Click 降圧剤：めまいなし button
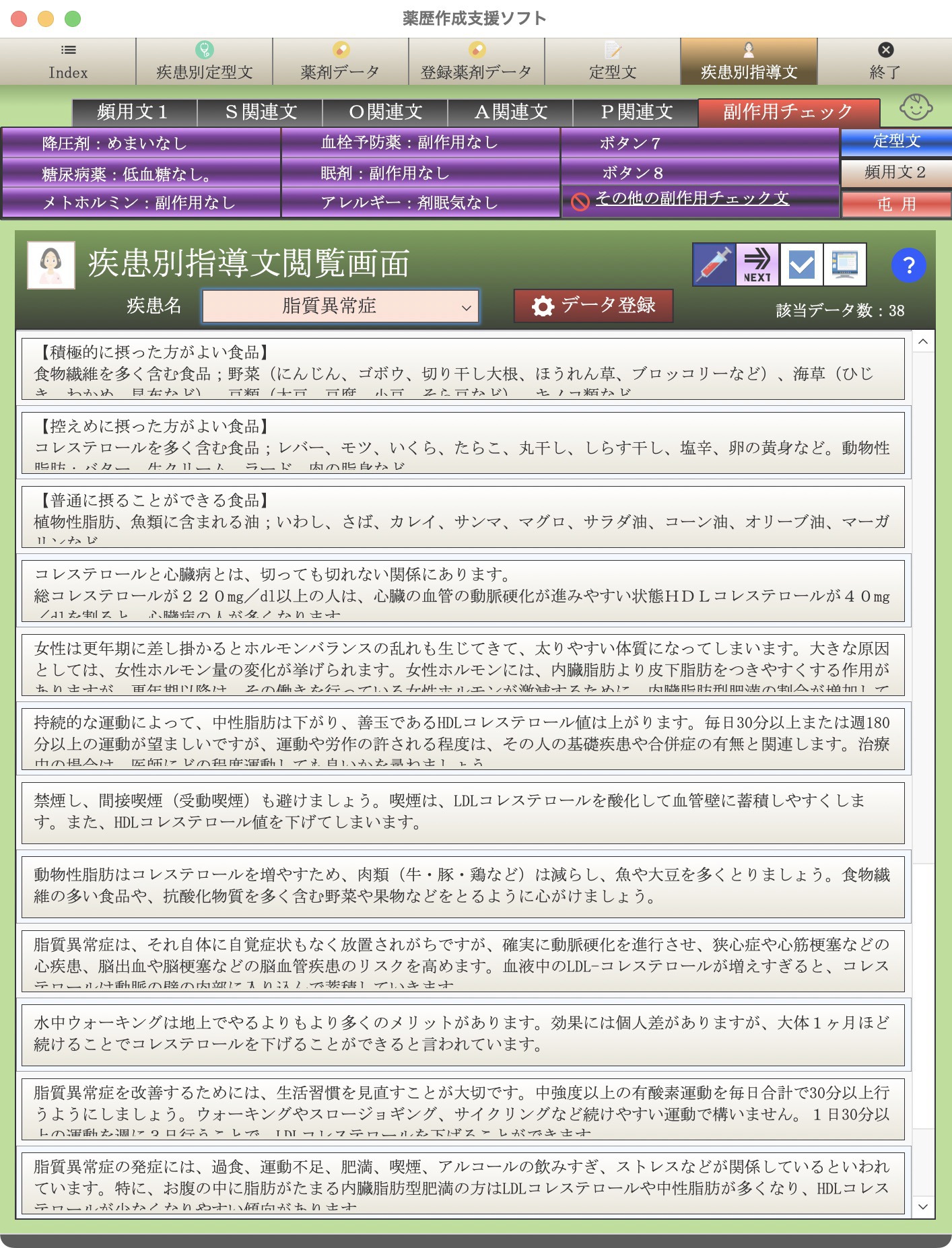The image size is (952, 1248). pyautogui.click(x=141, y=143)
